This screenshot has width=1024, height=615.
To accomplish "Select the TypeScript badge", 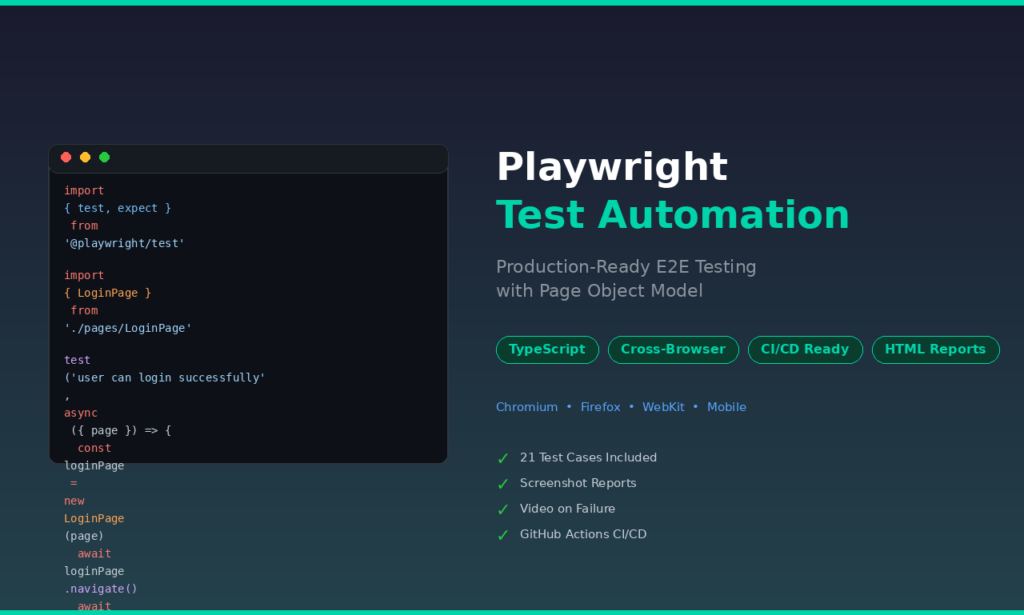I will point(547,350).
